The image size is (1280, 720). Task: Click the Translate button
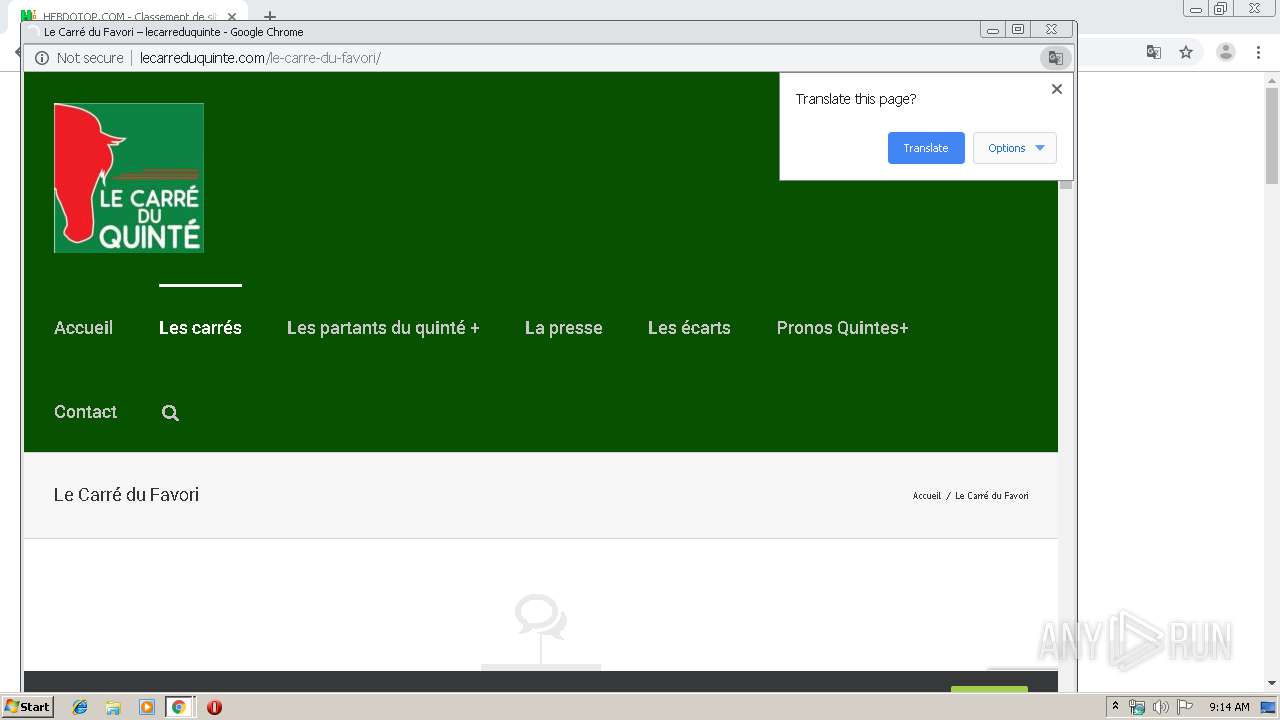tap(926, 148)
